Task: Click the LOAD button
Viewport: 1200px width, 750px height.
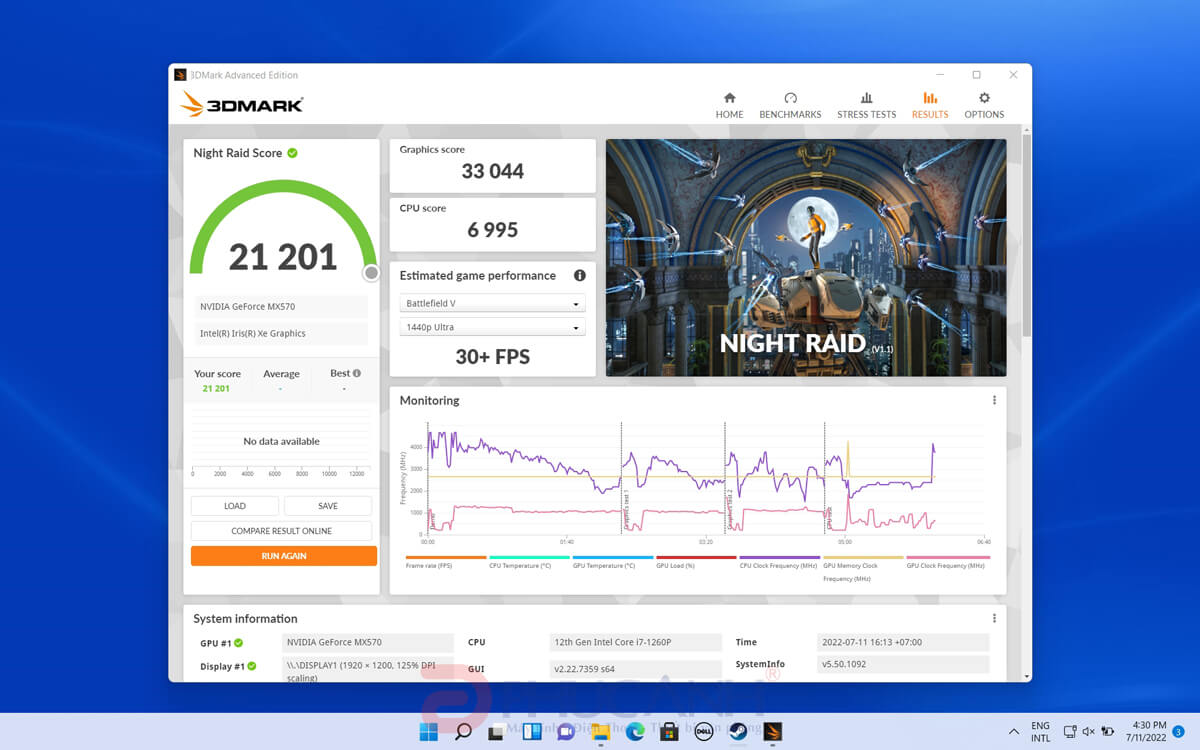Action: pyautogui.click(x=235, y=506)
